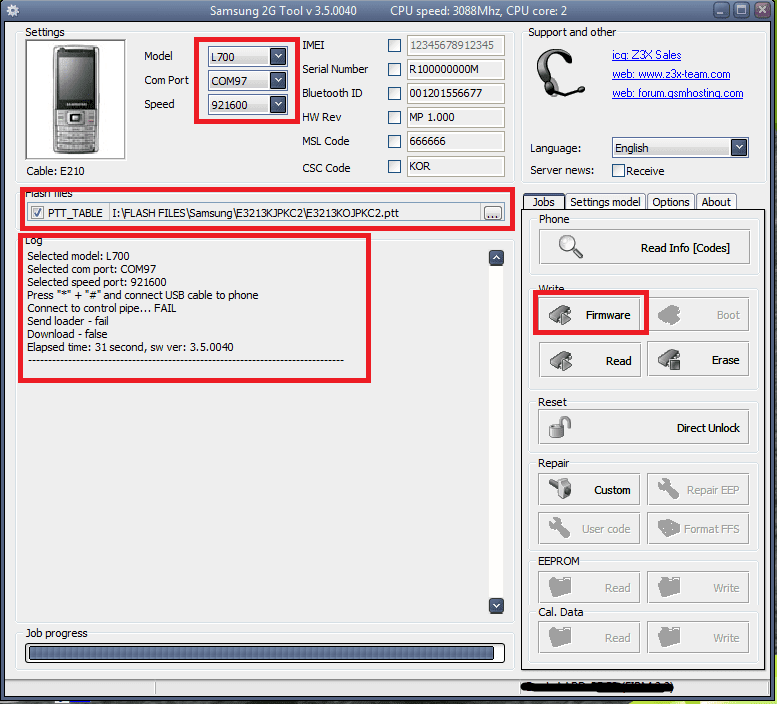
Task: Click the CSC Code field KOR
Action: (x=455, y=166)
